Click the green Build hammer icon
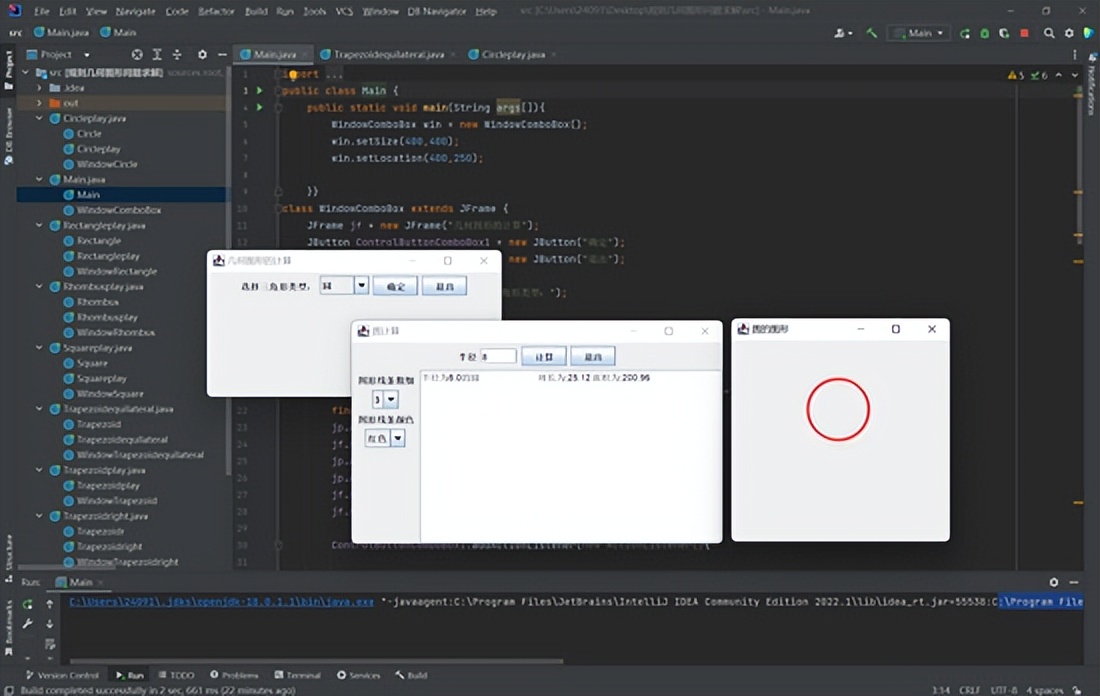Viewport: 1100px width, 696px height. tap(872, 33)
